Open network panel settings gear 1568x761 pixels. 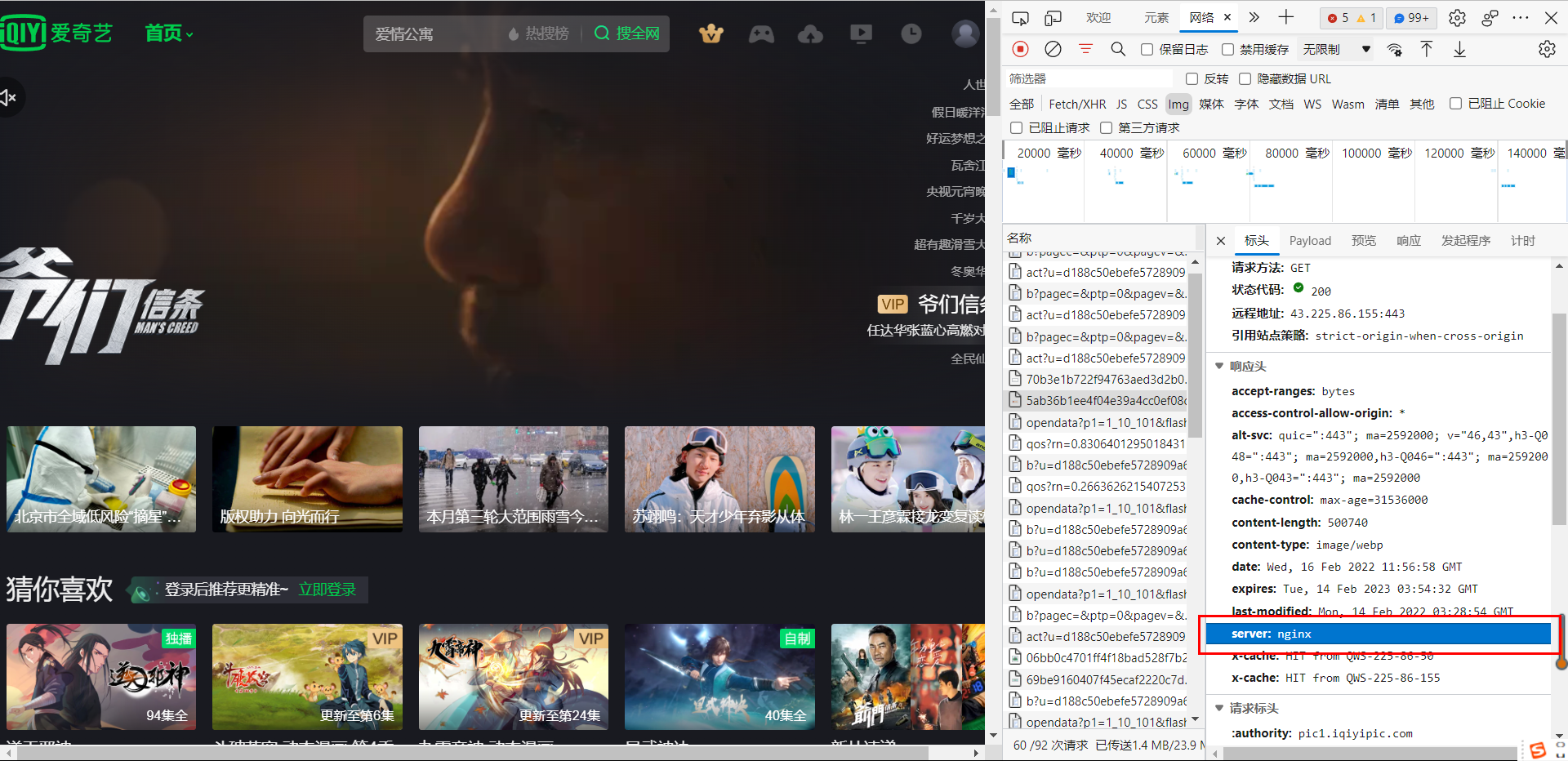[x=1547, y=49]
